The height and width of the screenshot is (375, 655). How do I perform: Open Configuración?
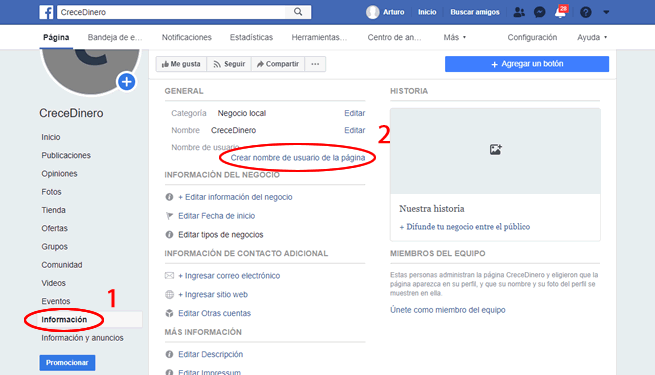pyautogui.click(x=532, y=37)
